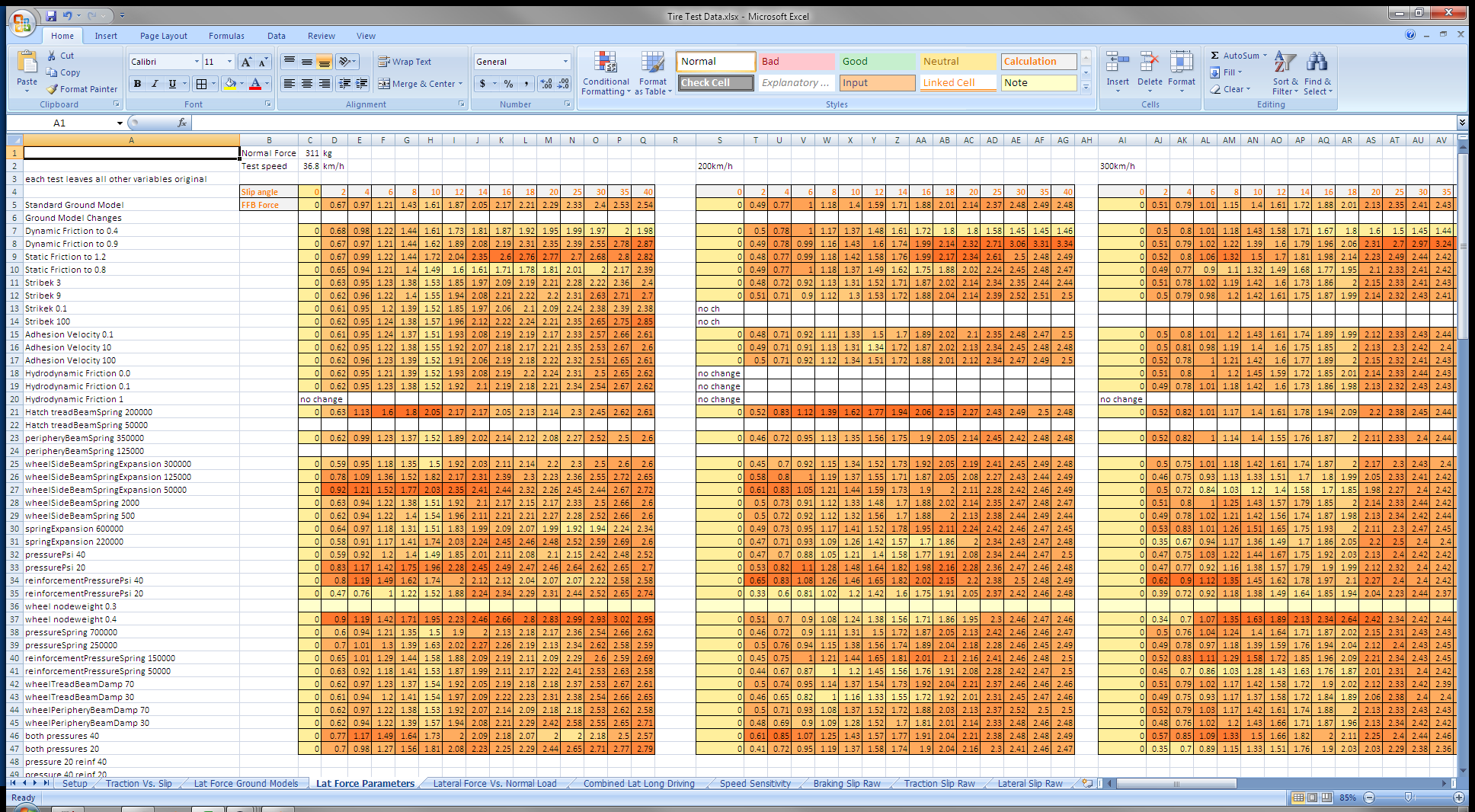Apply the Bad cell style

[x=795, y=62]
